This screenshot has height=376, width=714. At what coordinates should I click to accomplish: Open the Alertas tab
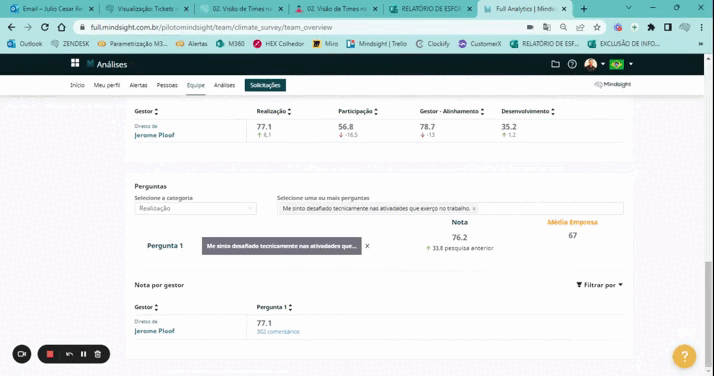[138, 85]
